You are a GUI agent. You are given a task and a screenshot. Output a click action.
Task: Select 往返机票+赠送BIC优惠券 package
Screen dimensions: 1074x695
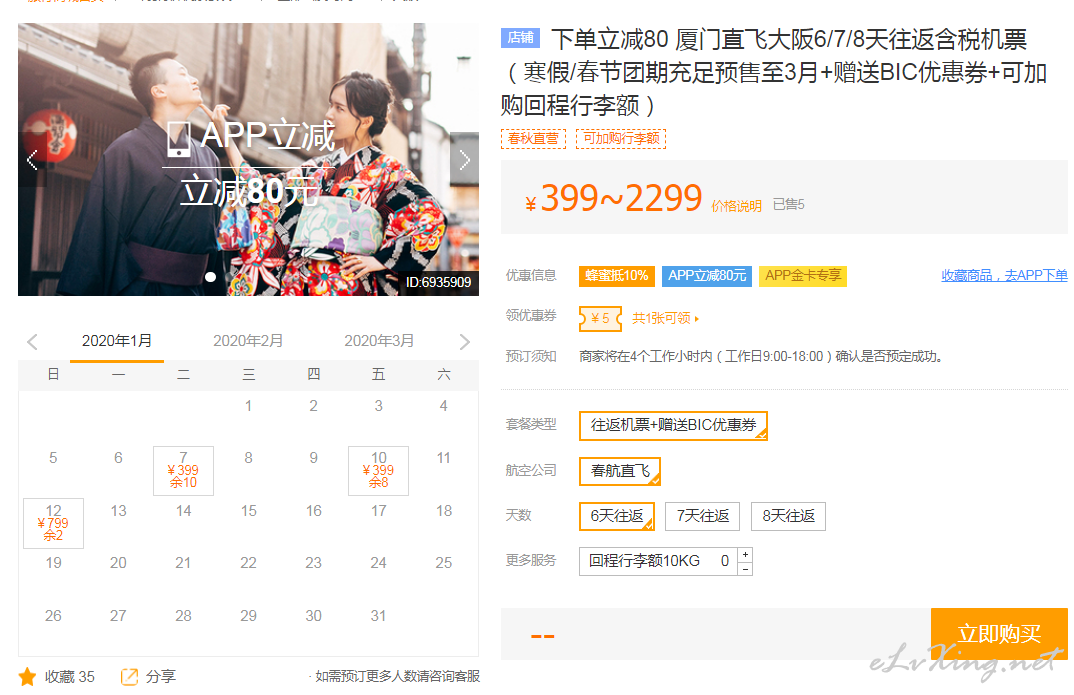click(x=673, y=425)
